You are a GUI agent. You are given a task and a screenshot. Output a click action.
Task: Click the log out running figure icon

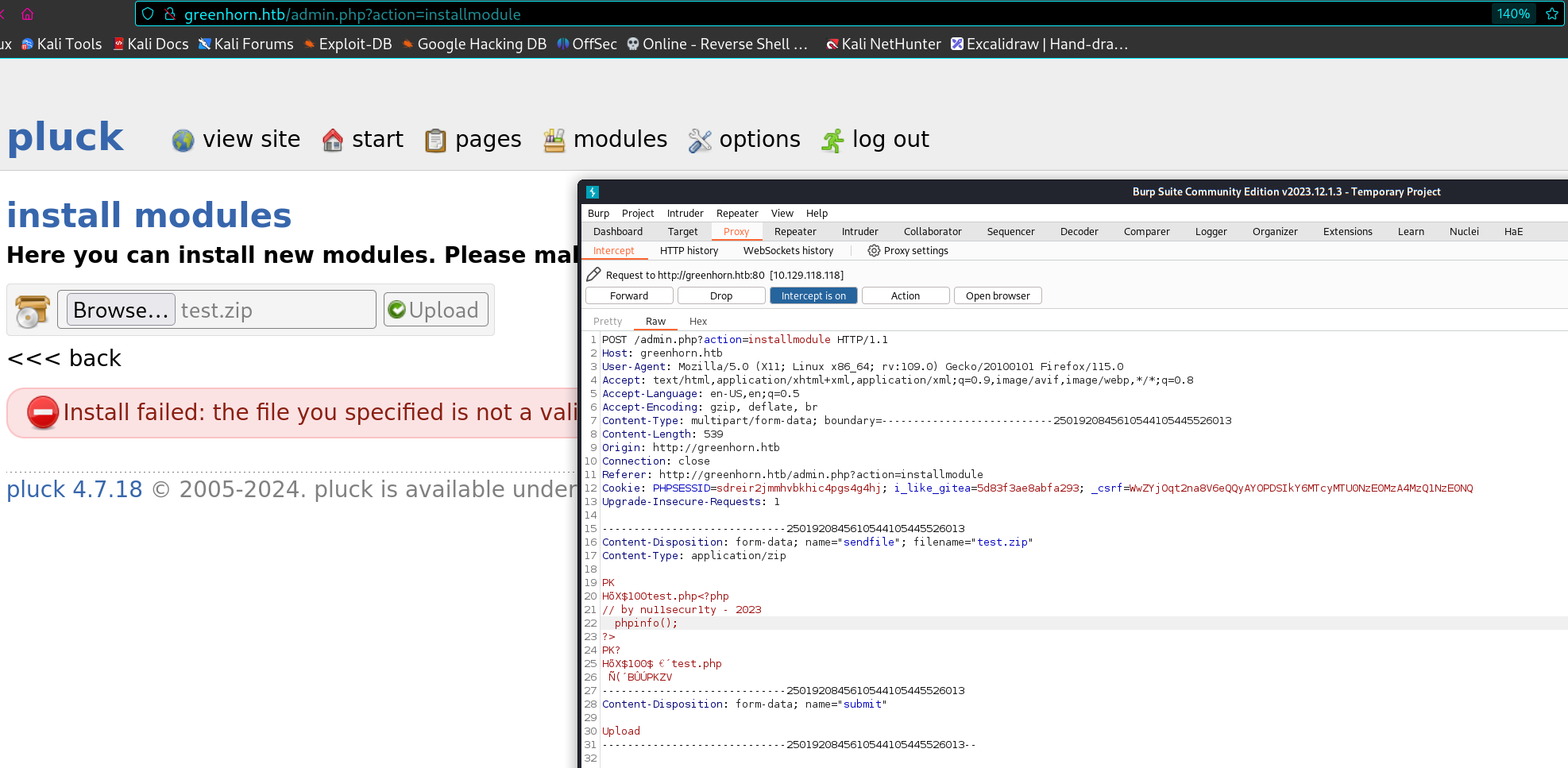(x=832, y=141)
